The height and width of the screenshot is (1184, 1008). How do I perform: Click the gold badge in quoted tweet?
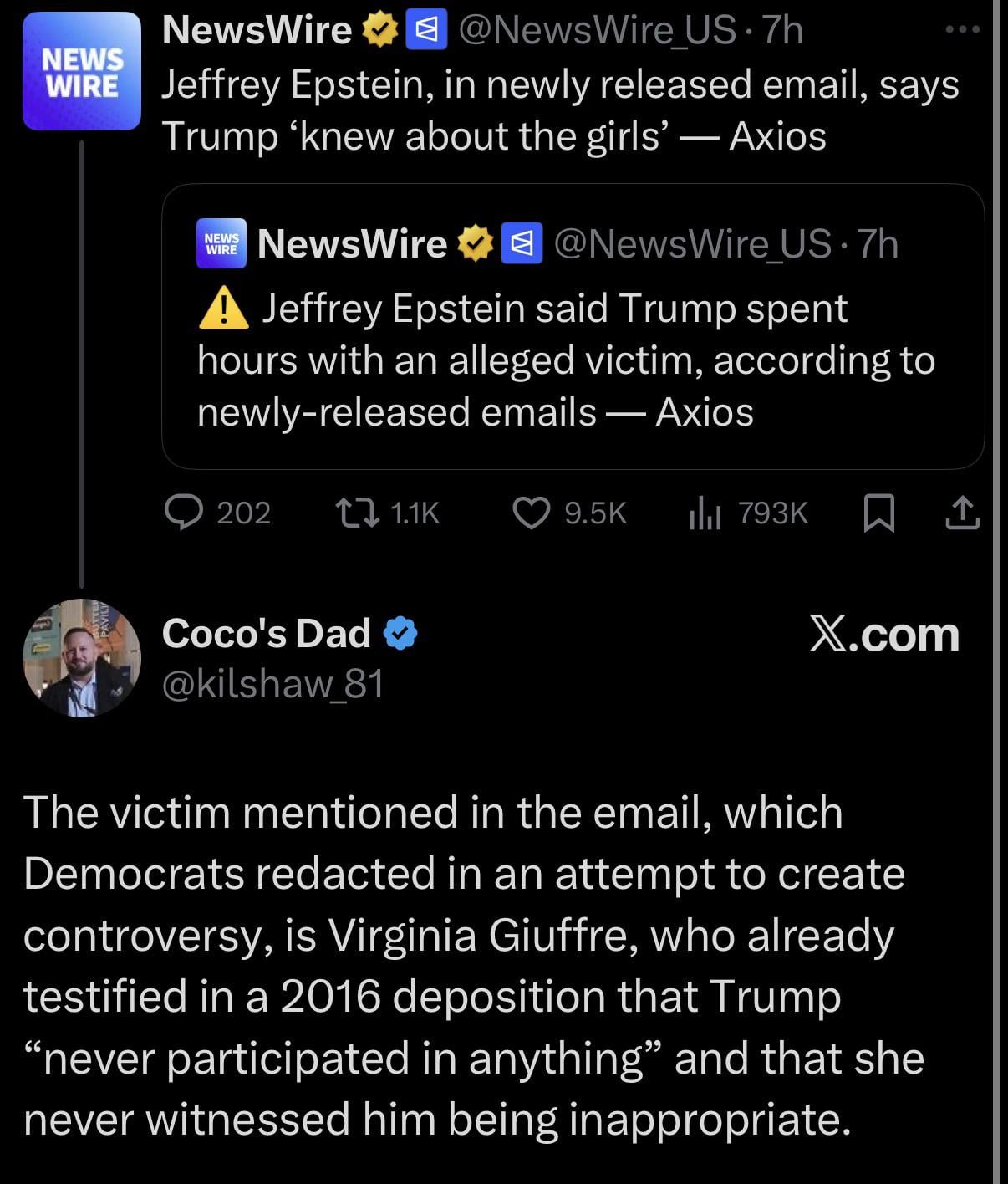click(x=475, y=243)
